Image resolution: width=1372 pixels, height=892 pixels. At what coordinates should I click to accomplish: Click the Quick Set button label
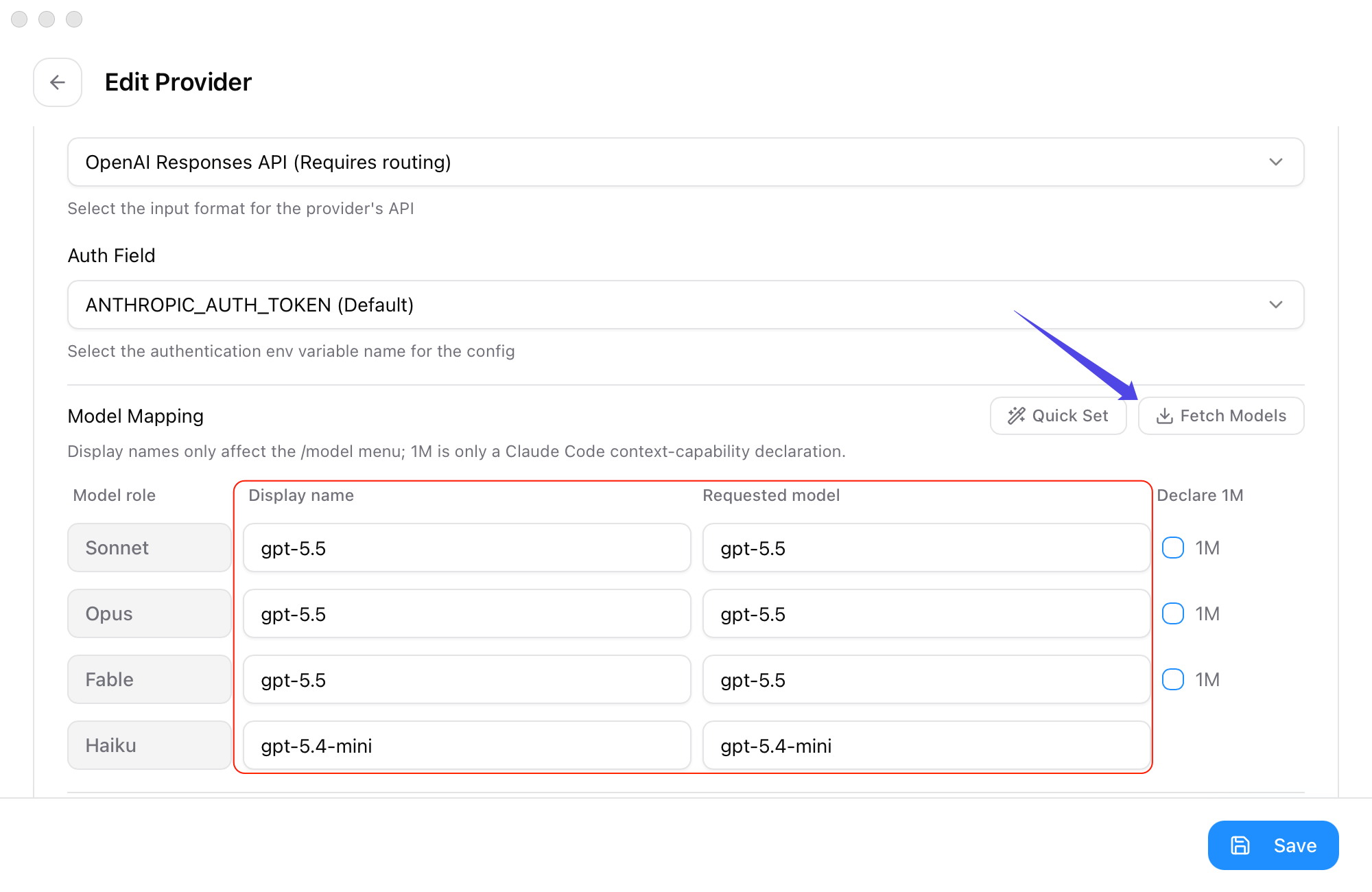(1070, 416)
